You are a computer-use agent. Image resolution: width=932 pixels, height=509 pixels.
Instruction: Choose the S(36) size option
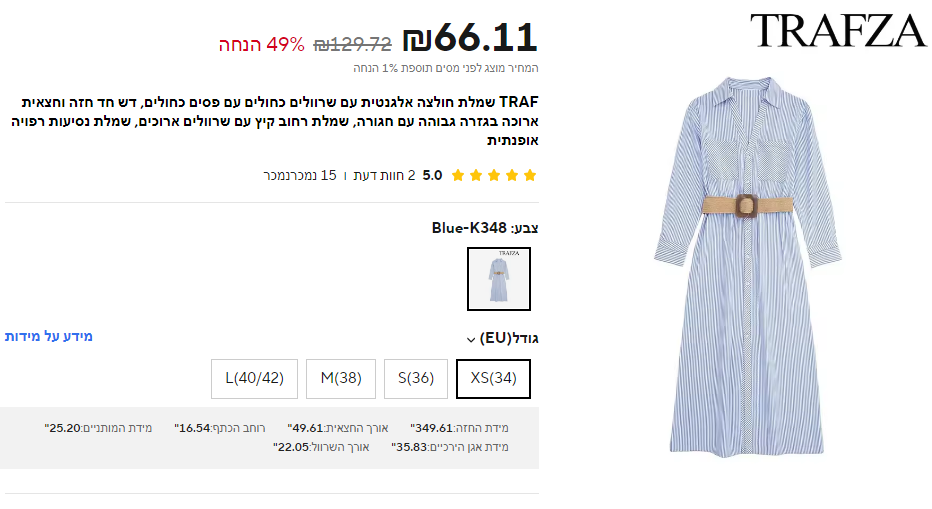tap(415, 379)
